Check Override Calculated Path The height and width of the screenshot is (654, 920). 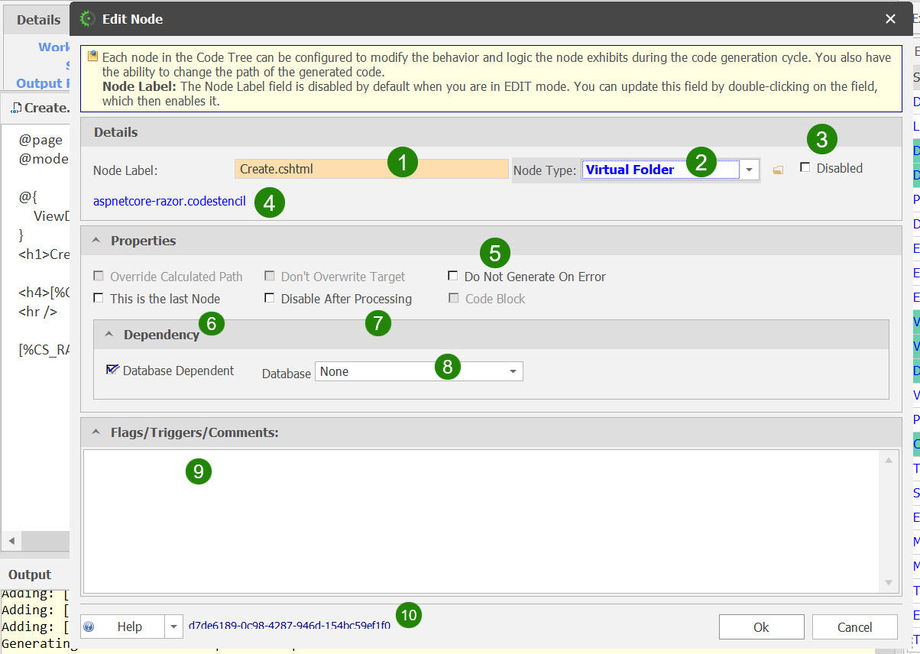[x=99, y=276]
